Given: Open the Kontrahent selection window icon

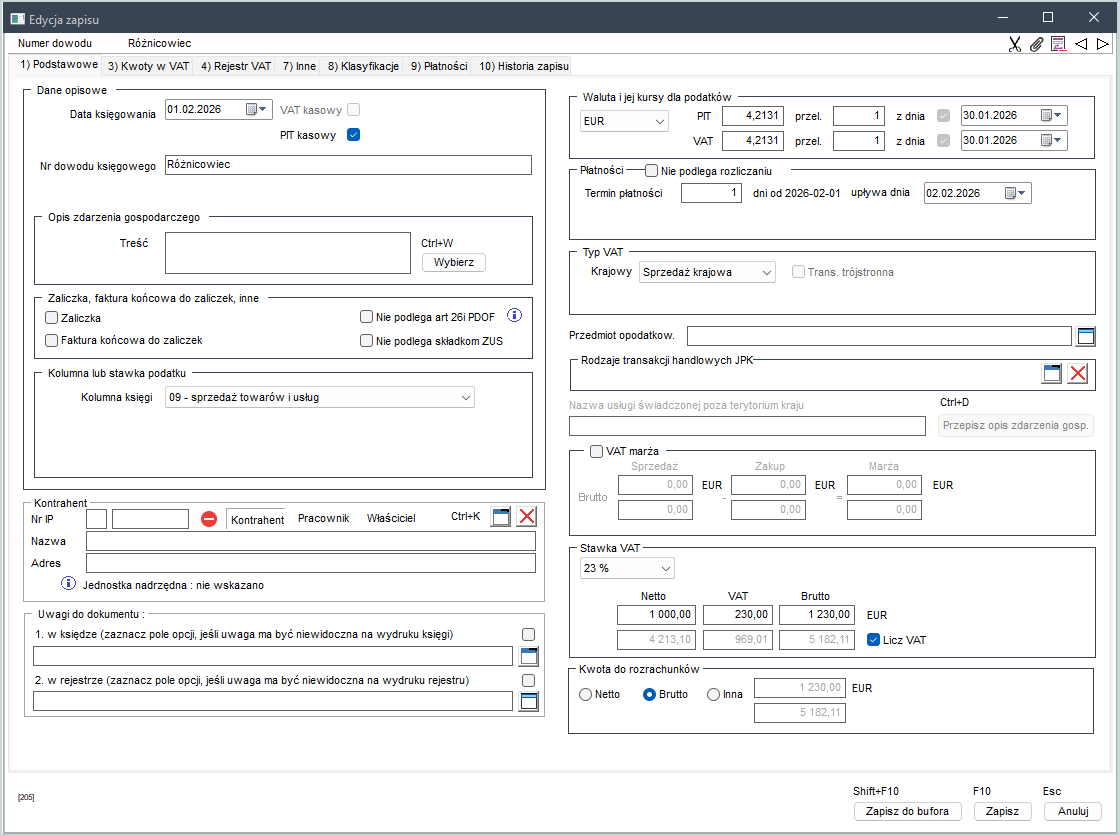Looking at the screenshot, I should click(501, 517).
